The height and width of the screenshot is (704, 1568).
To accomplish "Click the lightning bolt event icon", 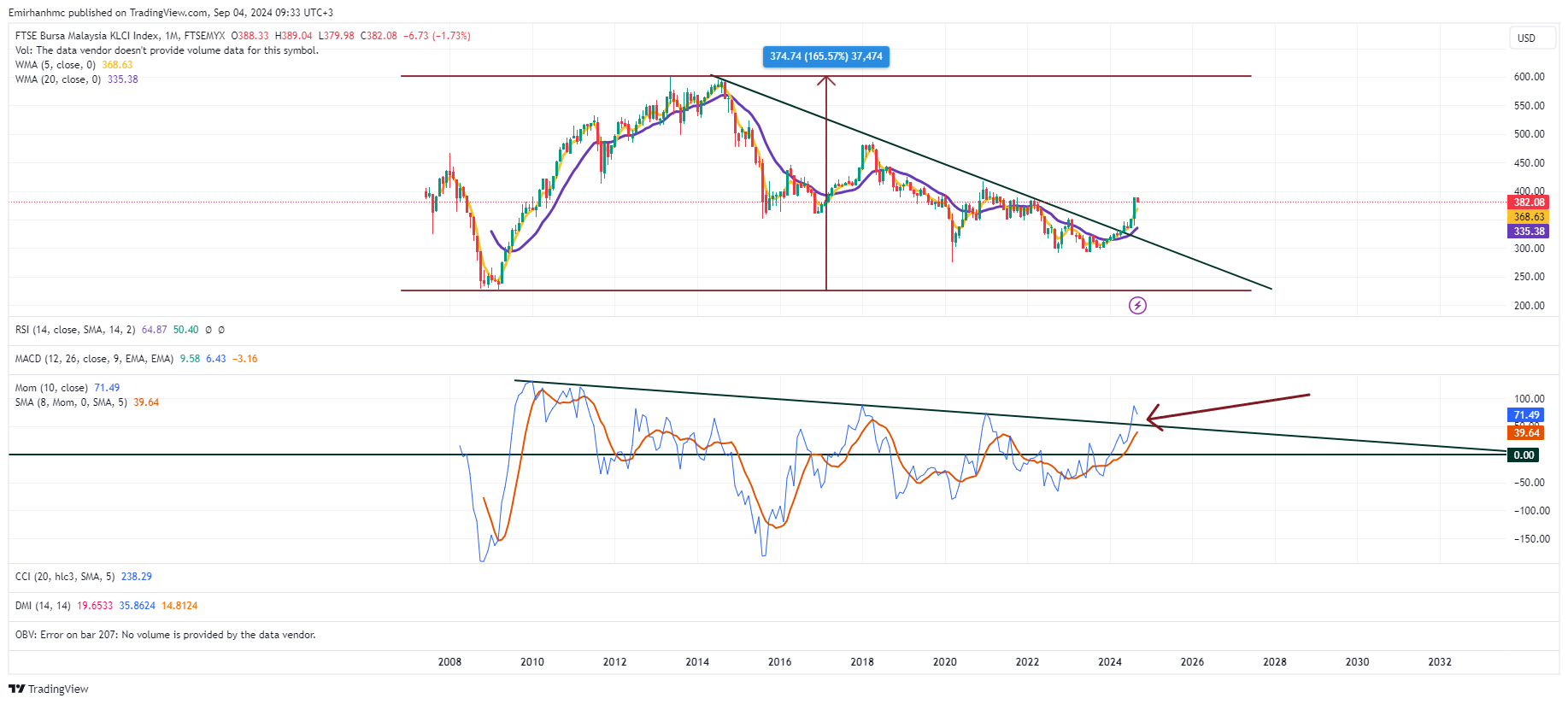I will coord(1137,305).
